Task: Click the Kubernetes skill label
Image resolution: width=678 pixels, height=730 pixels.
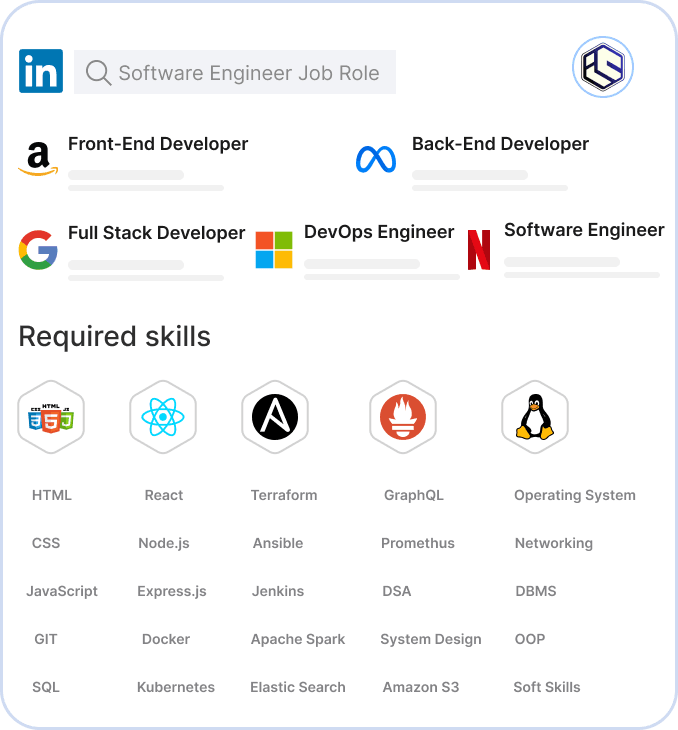Action: (x=176, y=687)
